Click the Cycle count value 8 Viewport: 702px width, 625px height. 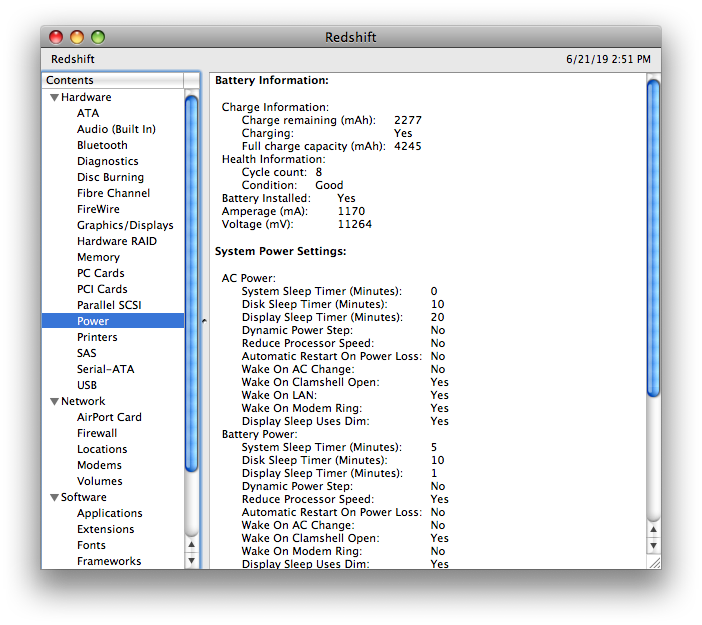point(319,172)
